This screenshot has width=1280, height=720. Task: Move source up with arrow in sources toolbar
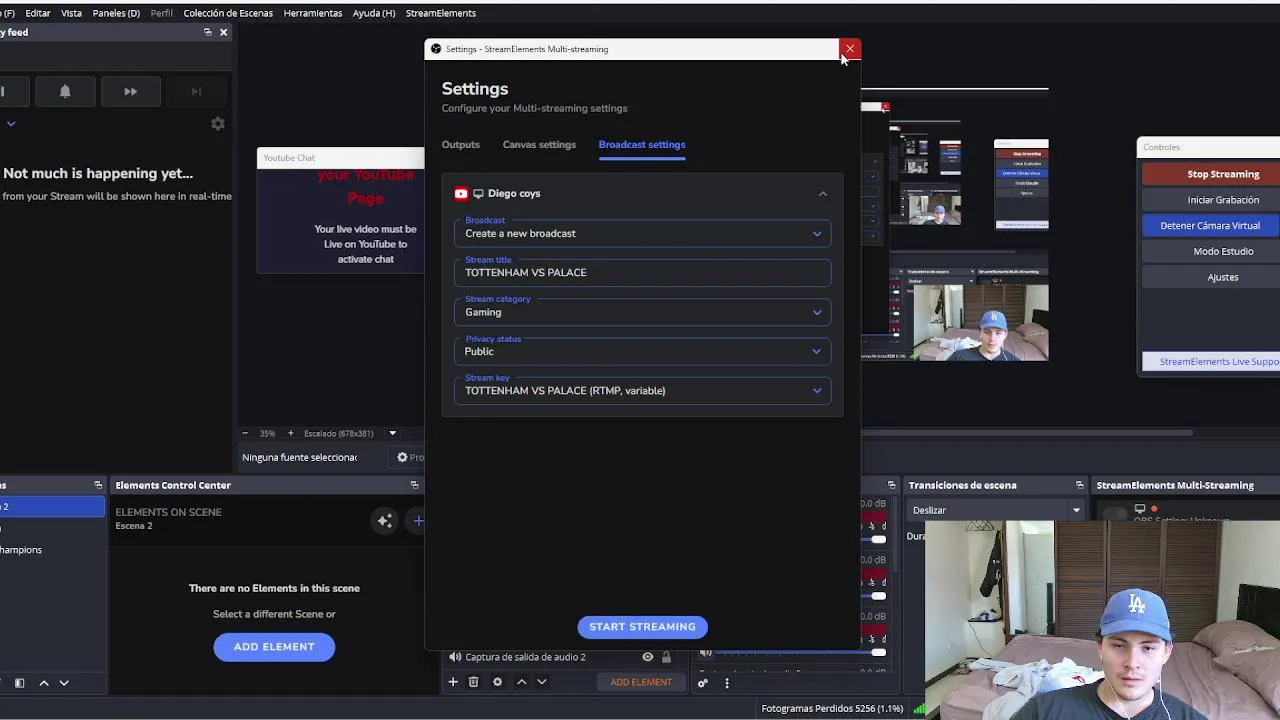521,682
